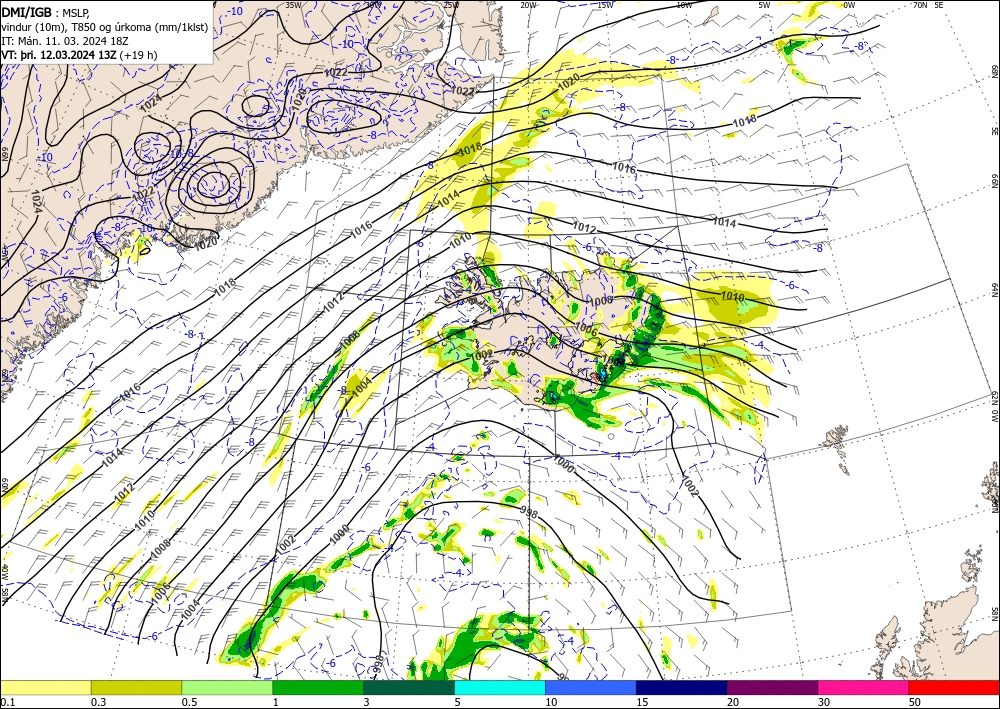Click the legend value 3

tap(366, 702)
